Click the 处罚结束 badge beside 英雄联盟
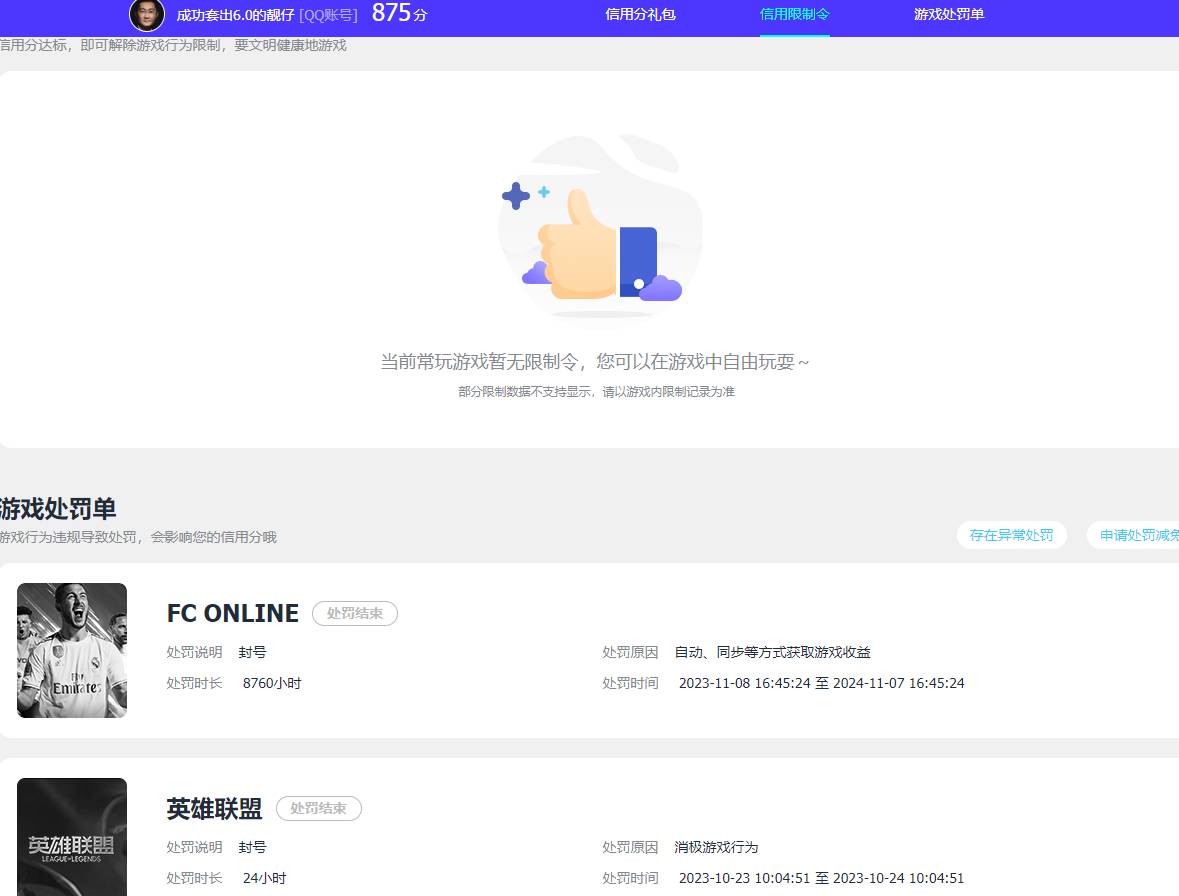The height and width of the screenshot is (896, 1179). (318, 808)
